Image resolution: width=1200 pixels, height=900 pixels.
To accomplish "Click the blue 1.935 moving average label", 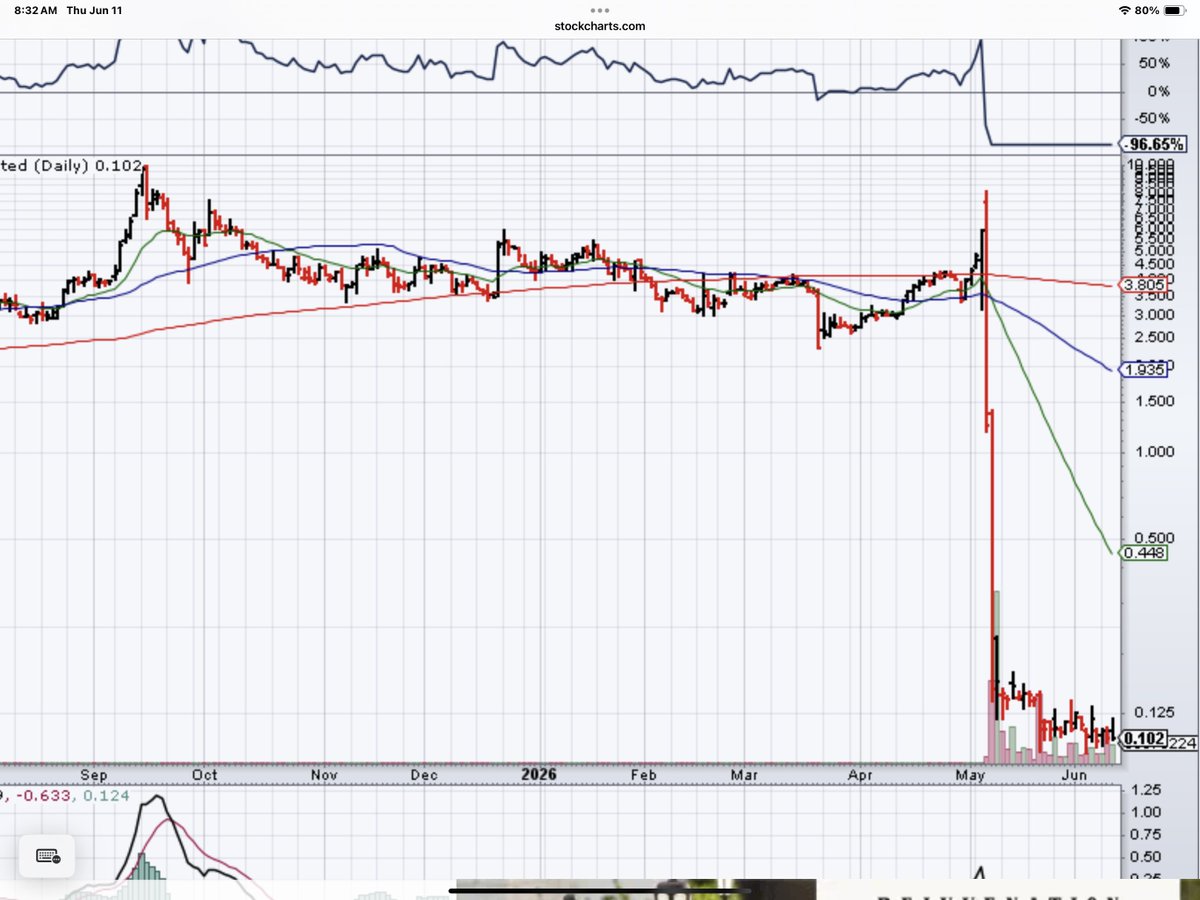I will tap(1144, 370).
